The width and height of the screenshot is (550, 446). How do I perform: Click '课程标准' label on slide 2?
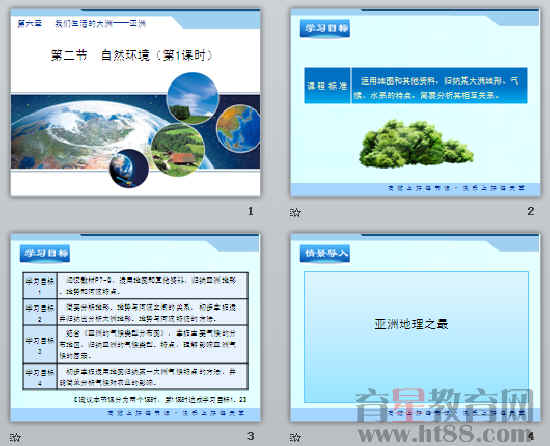click(327, 86)
